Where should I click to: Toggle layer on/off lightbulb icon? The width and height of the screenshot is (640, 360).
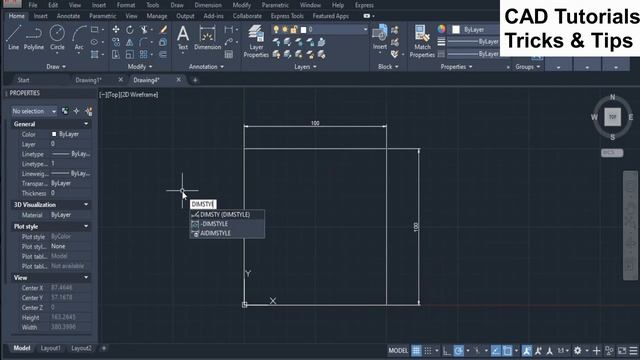[x=276, y=29]
